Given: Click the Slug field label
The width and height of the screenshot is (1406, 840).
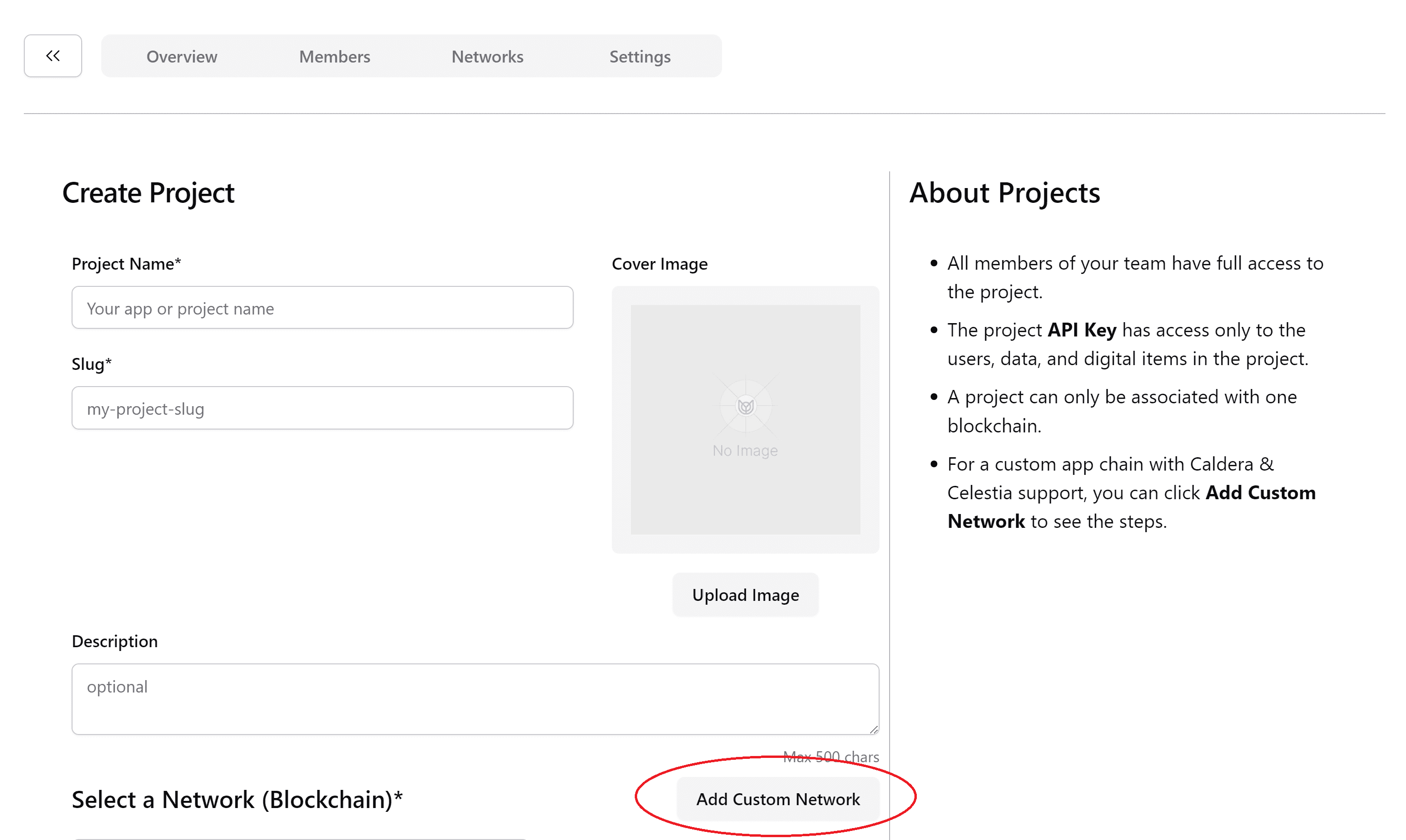Looking at the screenshot, I should click(92, 364).
